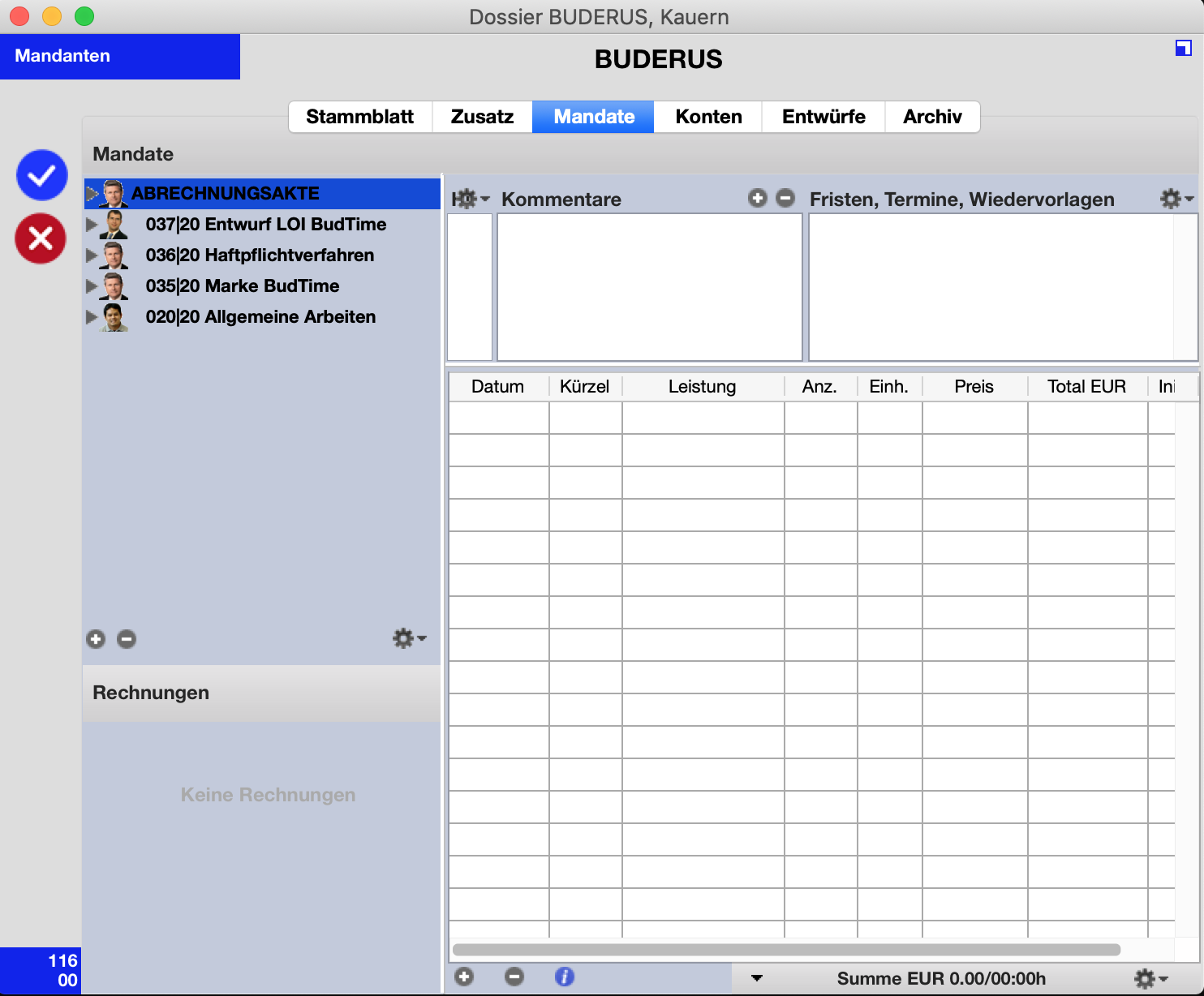
Task: Click the avatar of 036|20 Haftpflichtverfahren
Action: pos(114,255)
